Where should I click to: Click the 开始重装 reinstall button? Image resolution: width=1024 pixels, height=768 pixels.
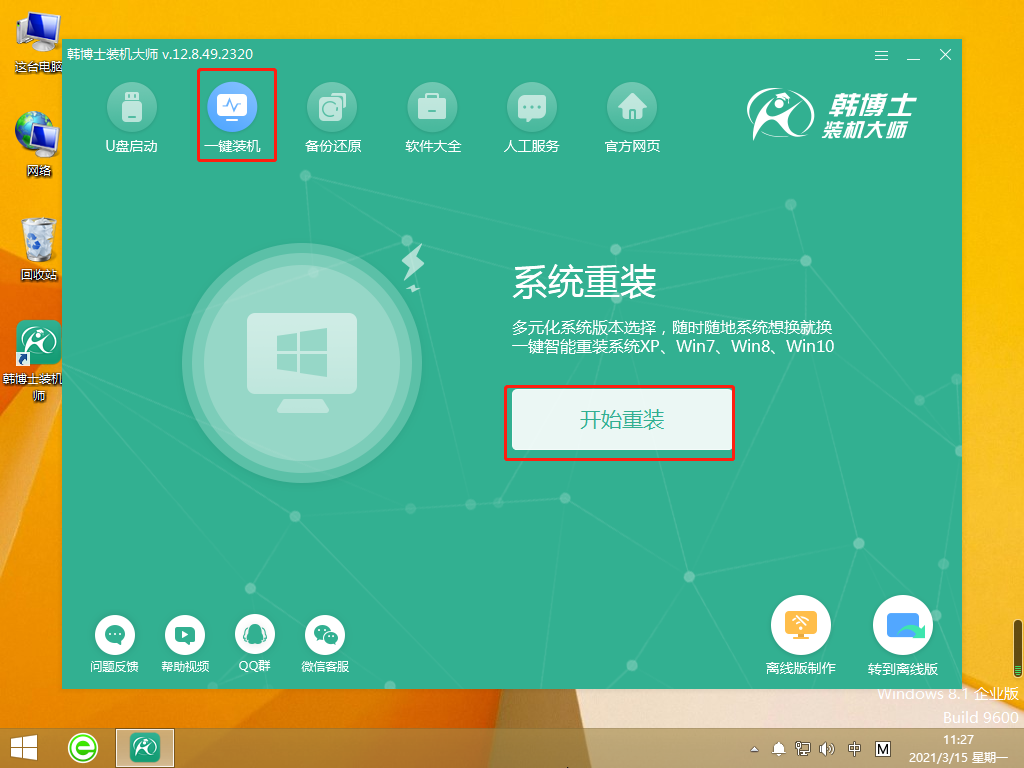click(x=620, y=421)
